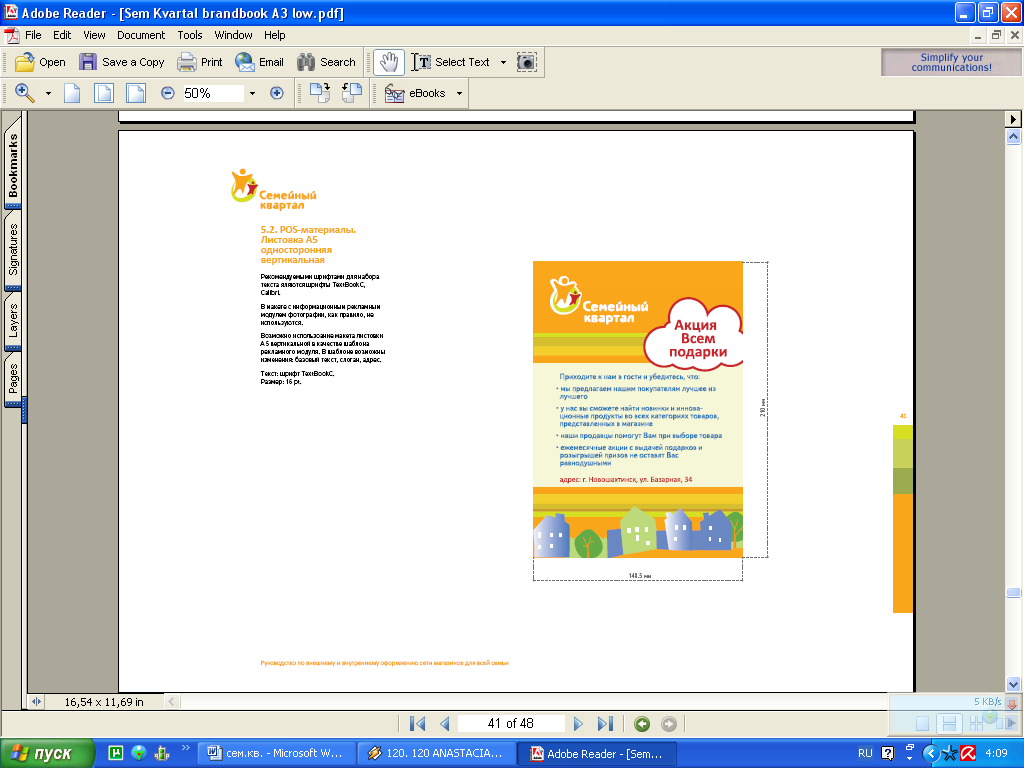Expand the eBooks dropdown arrow

459,93
